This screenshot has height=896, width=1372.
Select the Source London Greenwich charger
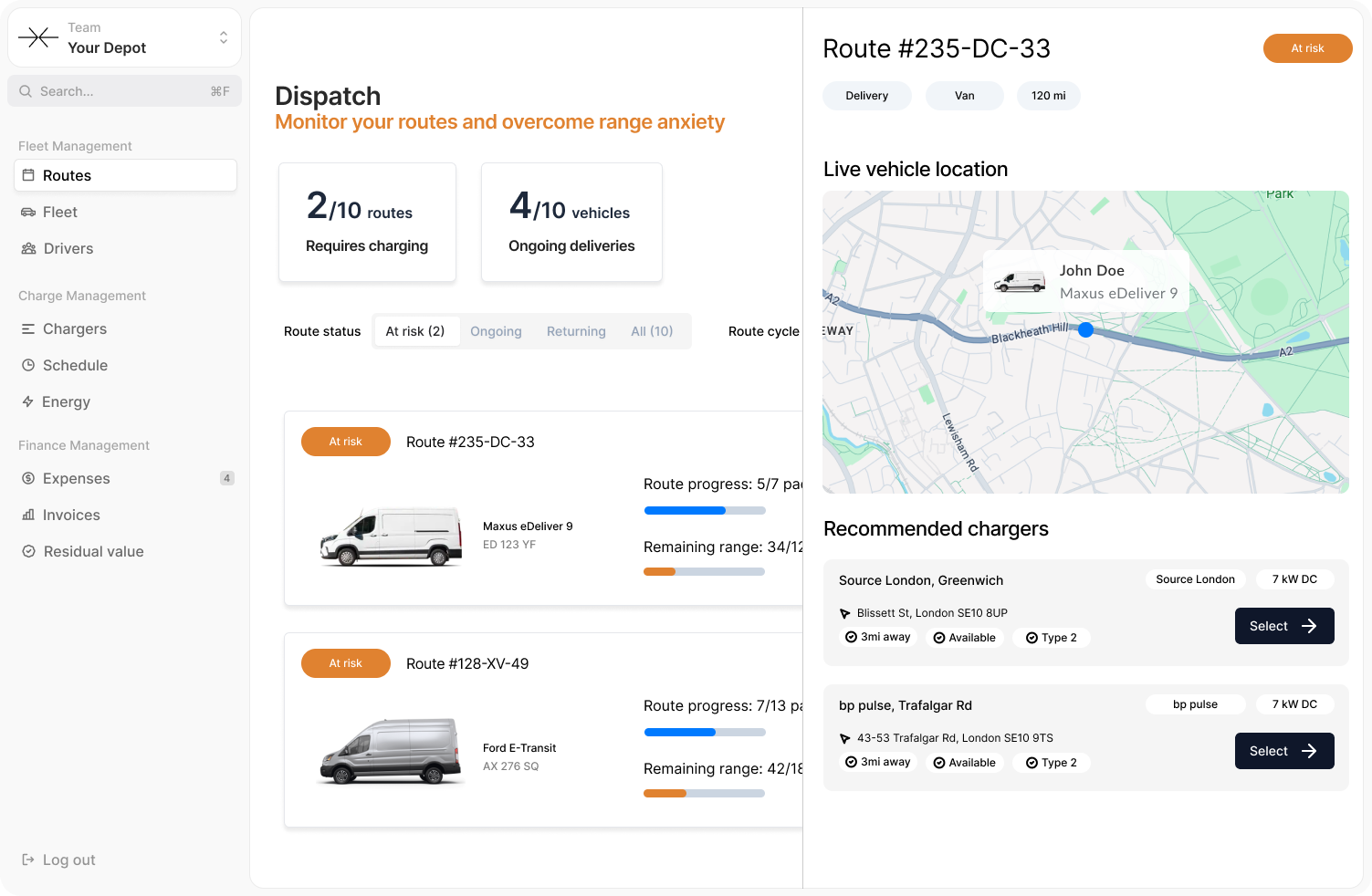[1283, 626]
